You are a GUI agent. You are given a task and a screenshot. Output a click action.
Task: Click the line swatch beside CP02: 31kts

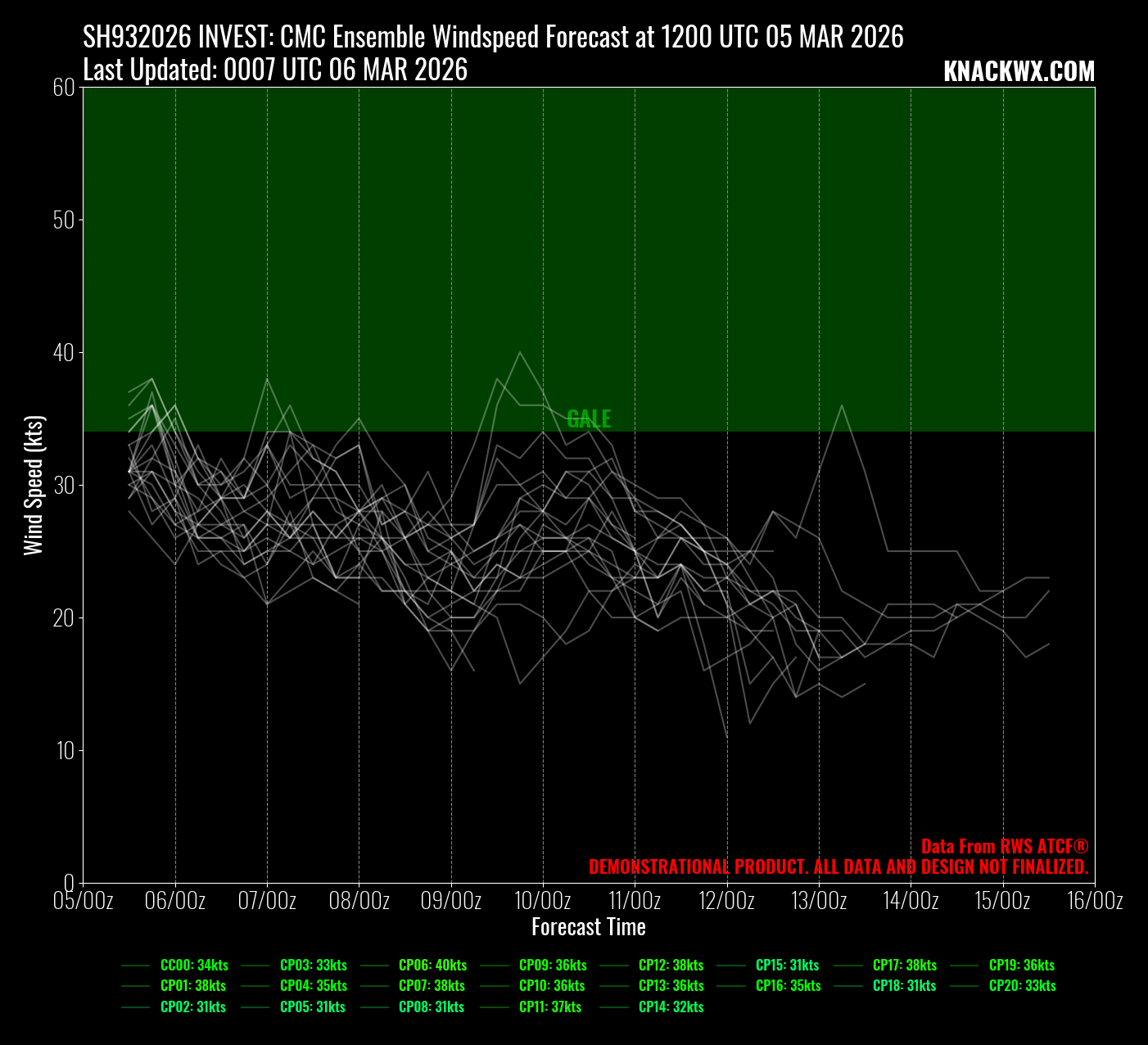(x=136, y=1007)
